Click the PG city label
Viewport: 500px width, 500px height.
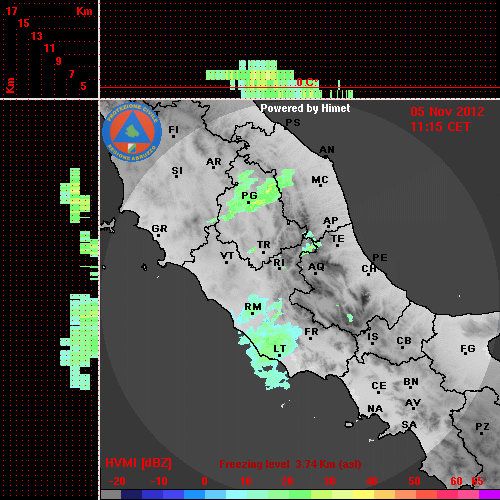(249, 195)
